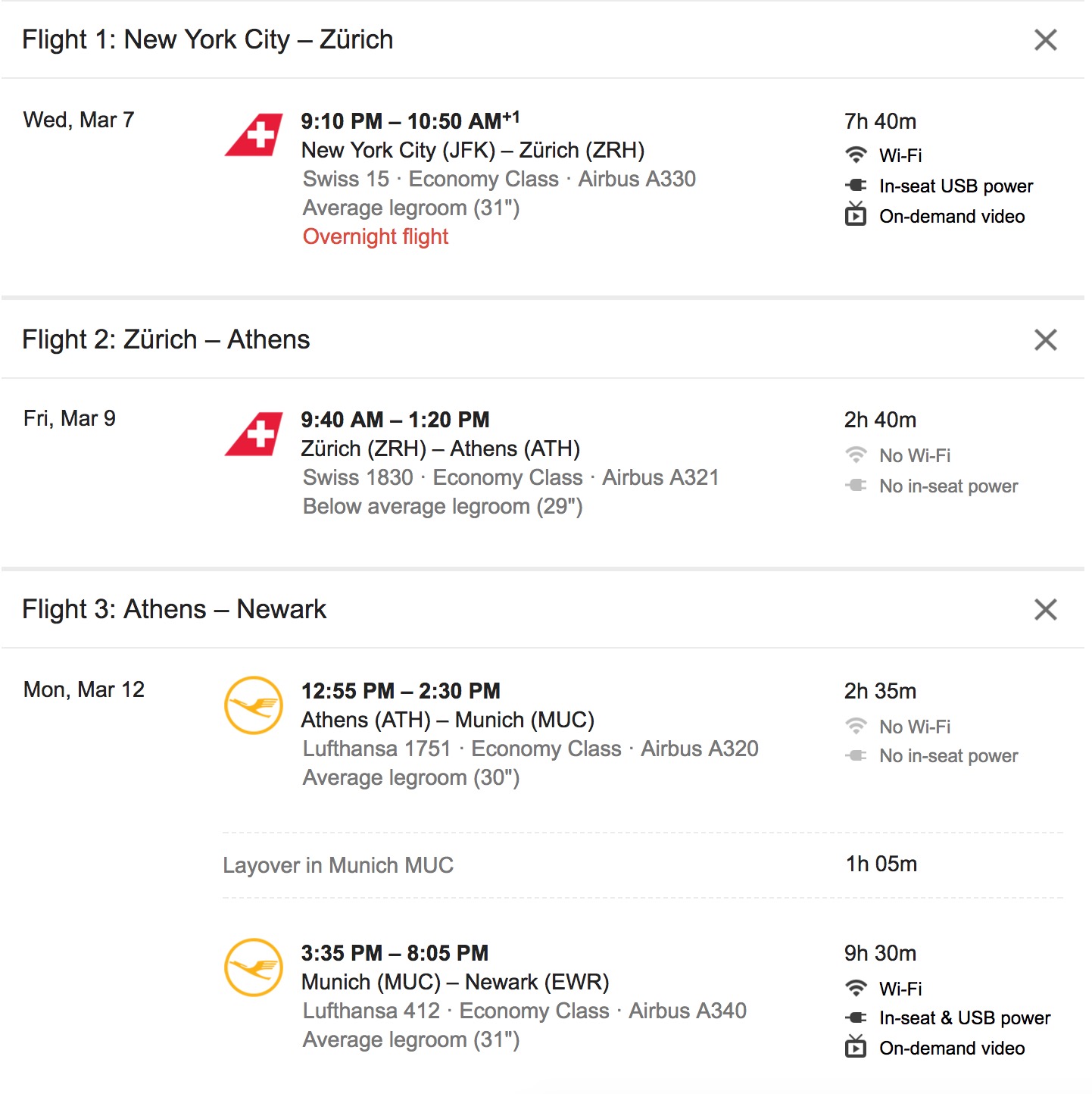Click Lufthansa logo on Munich–Newark flight
This screenshot has width=1092, height=1094.
point(254,967)
